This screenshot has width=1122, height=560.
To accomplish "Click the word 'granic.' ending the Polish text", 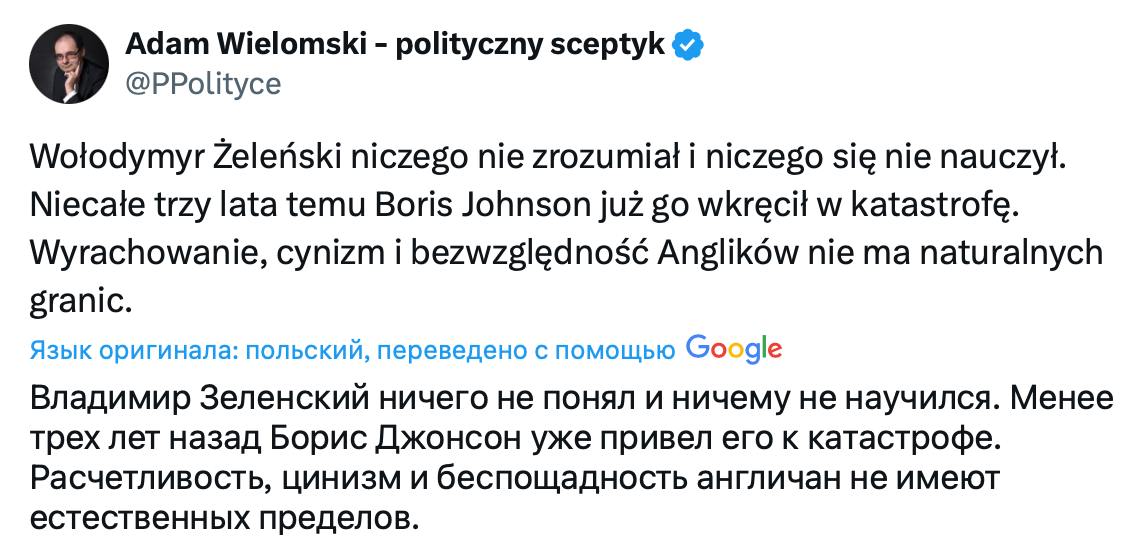I will pyautogui.click(x=82, y=304).
